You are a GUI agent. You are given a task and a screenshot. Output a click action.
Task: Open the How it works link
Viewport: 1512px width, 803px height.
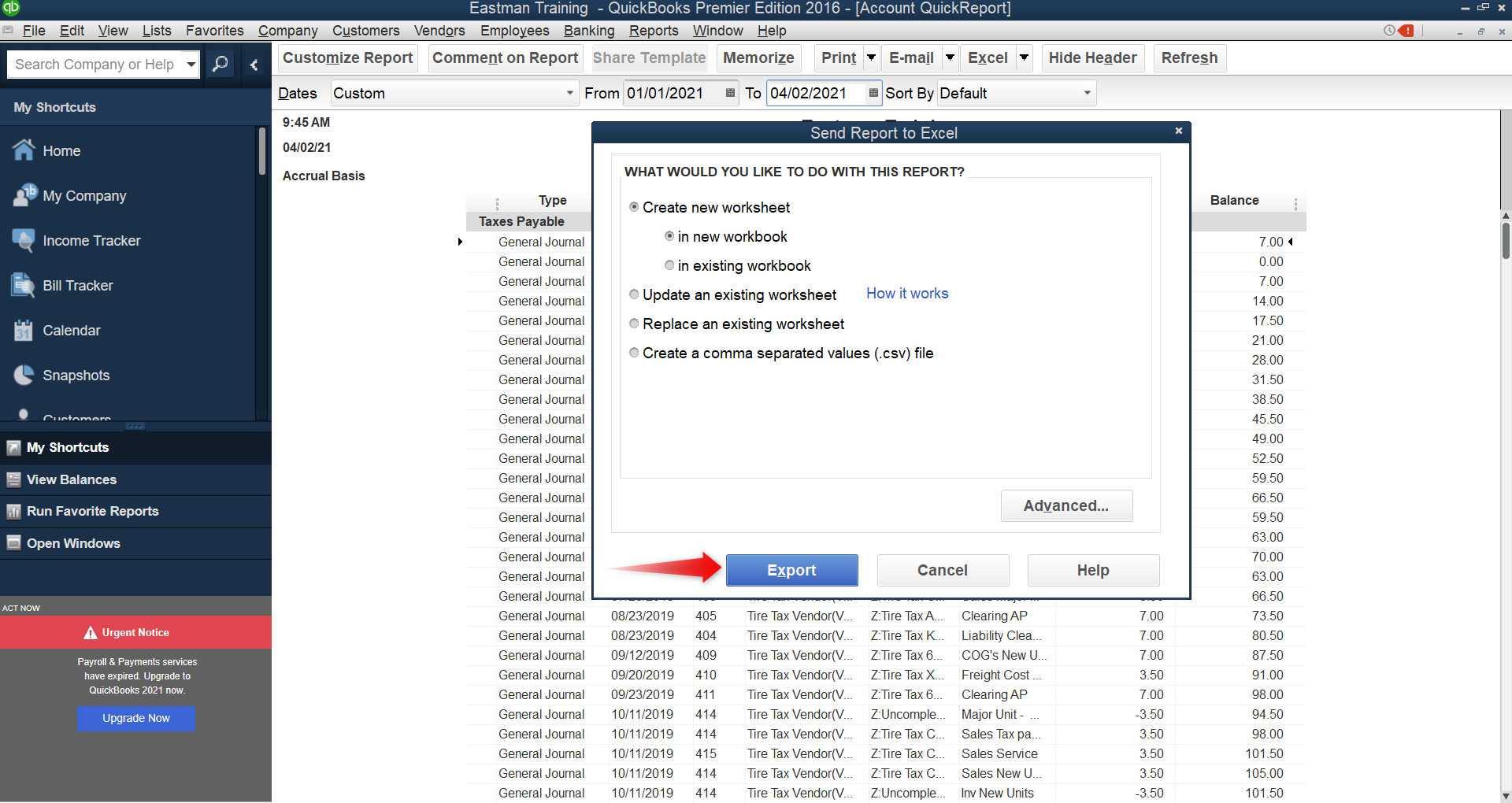(x=907, y=294)
